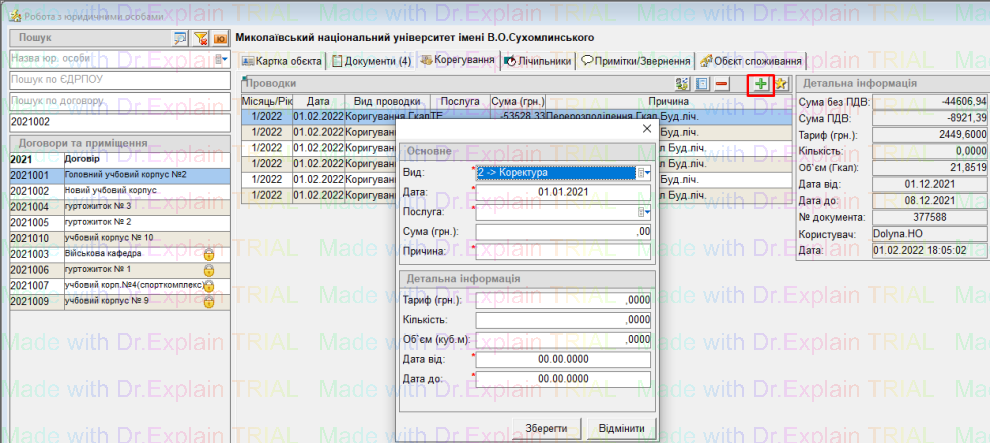The width and height of the screenshot is (990, 443).
Task: Open the Документи (4) tab
Action: click(x=371, y=61)
